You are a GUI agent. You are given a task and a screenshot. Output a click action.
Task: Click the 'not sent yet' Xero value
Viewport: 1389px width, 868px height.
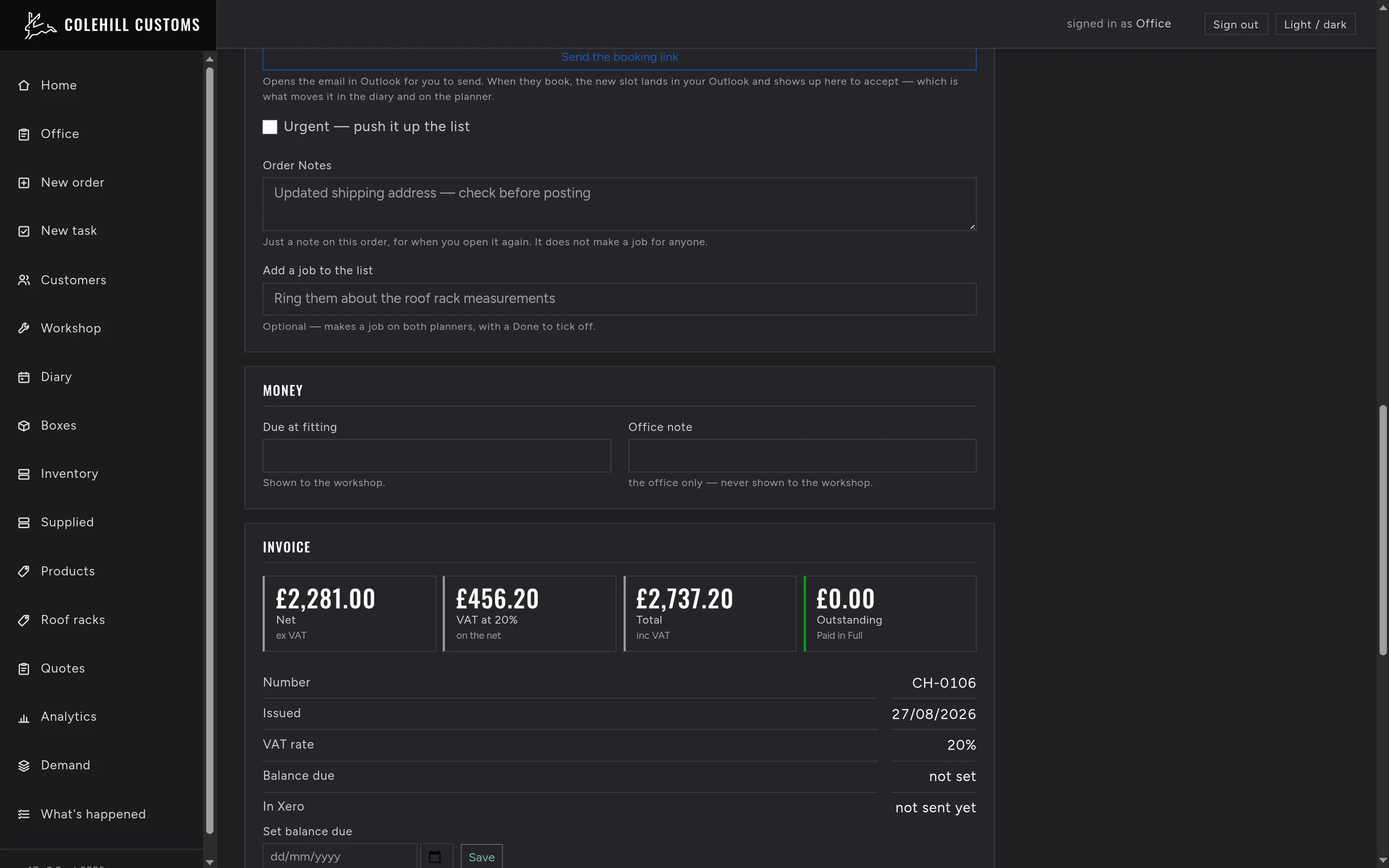936,807
